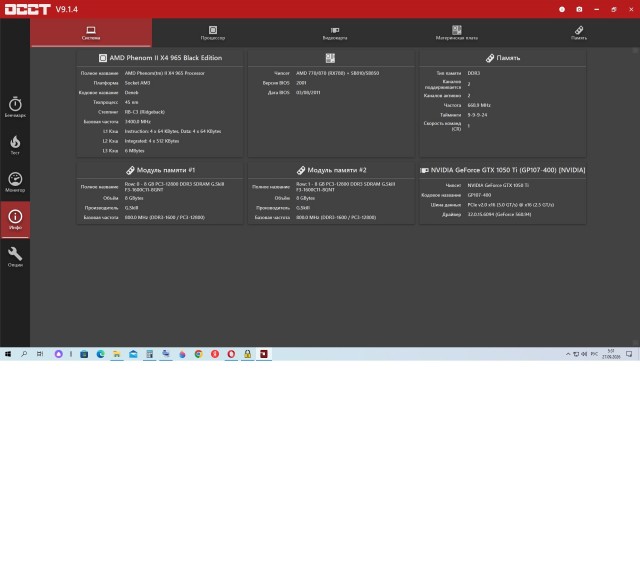Click the screenshot camera icon in title bar
Viewport: 640px width, 561px height.
[579, 9]
